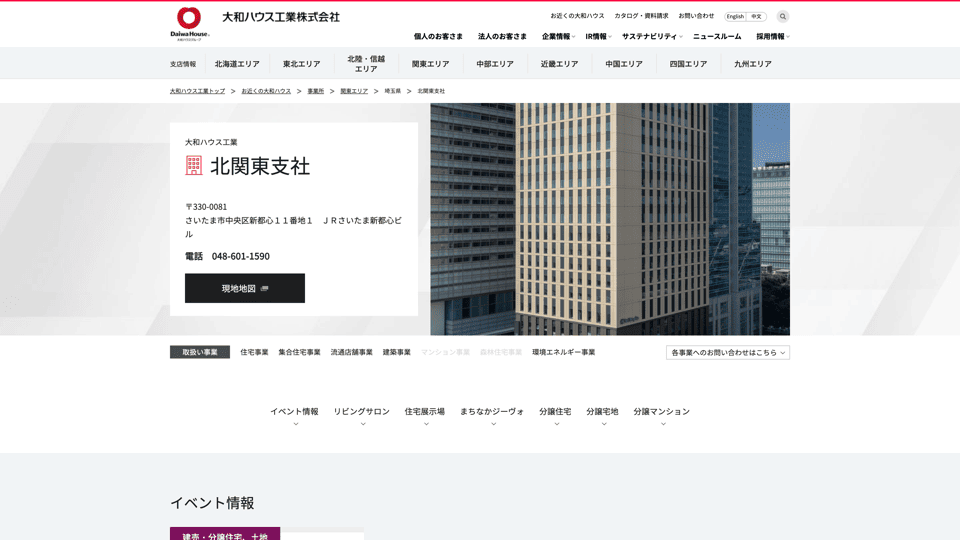Expand 企業情報 menu
The height and width of the screenshot is (540, 960).
pos(558,37)
